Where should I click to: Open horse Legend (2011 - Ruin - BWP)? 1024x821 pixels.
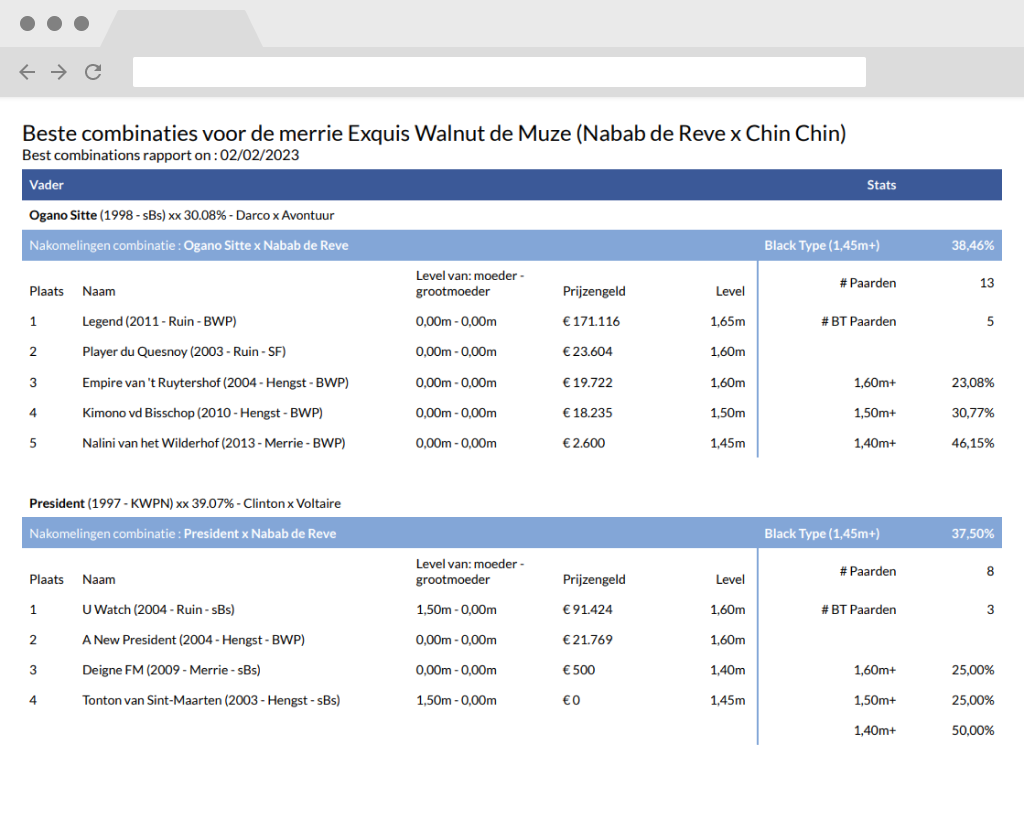pos(159,321)
